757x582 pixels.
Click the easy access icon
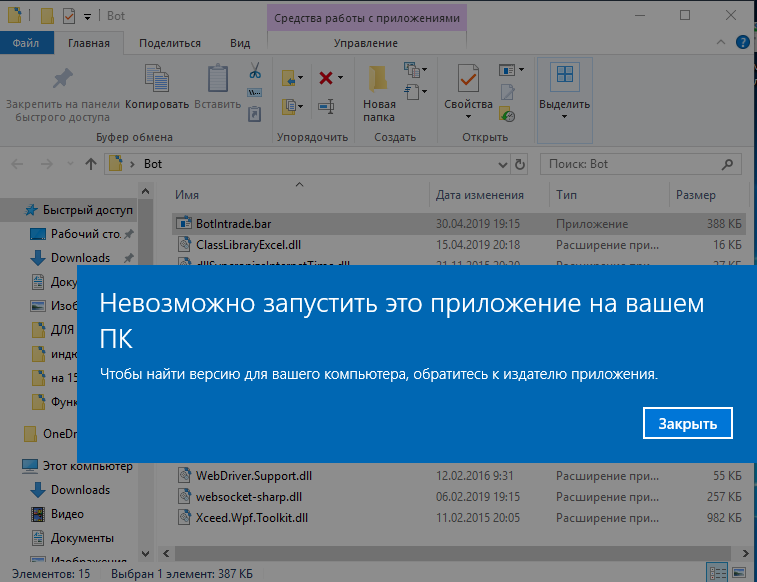click(x=412, y=91)
